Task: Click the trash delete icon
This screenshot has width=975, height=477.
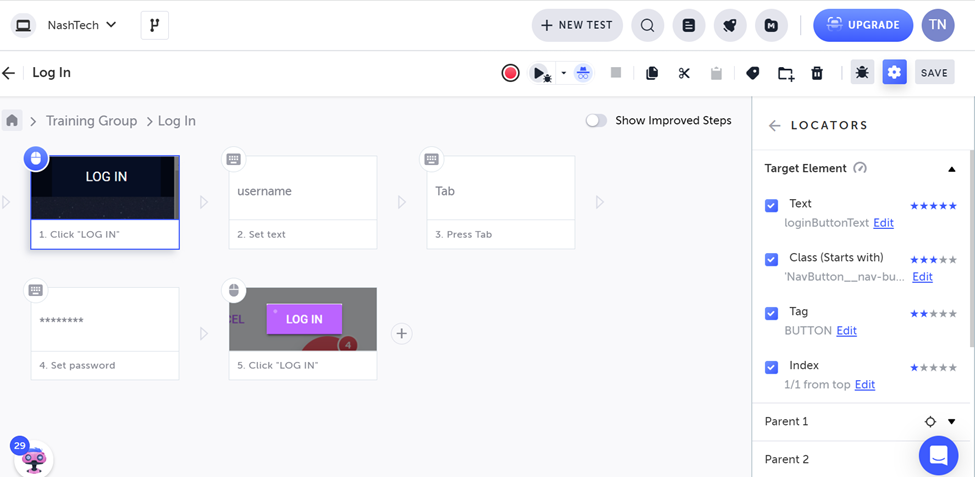Action: [817, 73]
